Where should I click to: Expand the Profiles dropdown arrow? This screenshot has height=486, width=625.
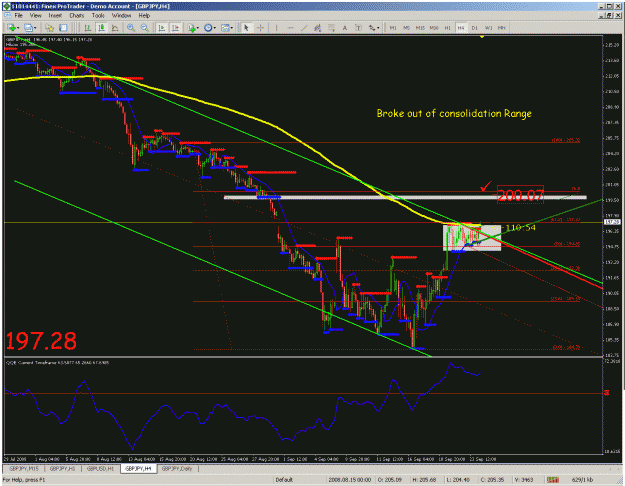click(35, 28)
